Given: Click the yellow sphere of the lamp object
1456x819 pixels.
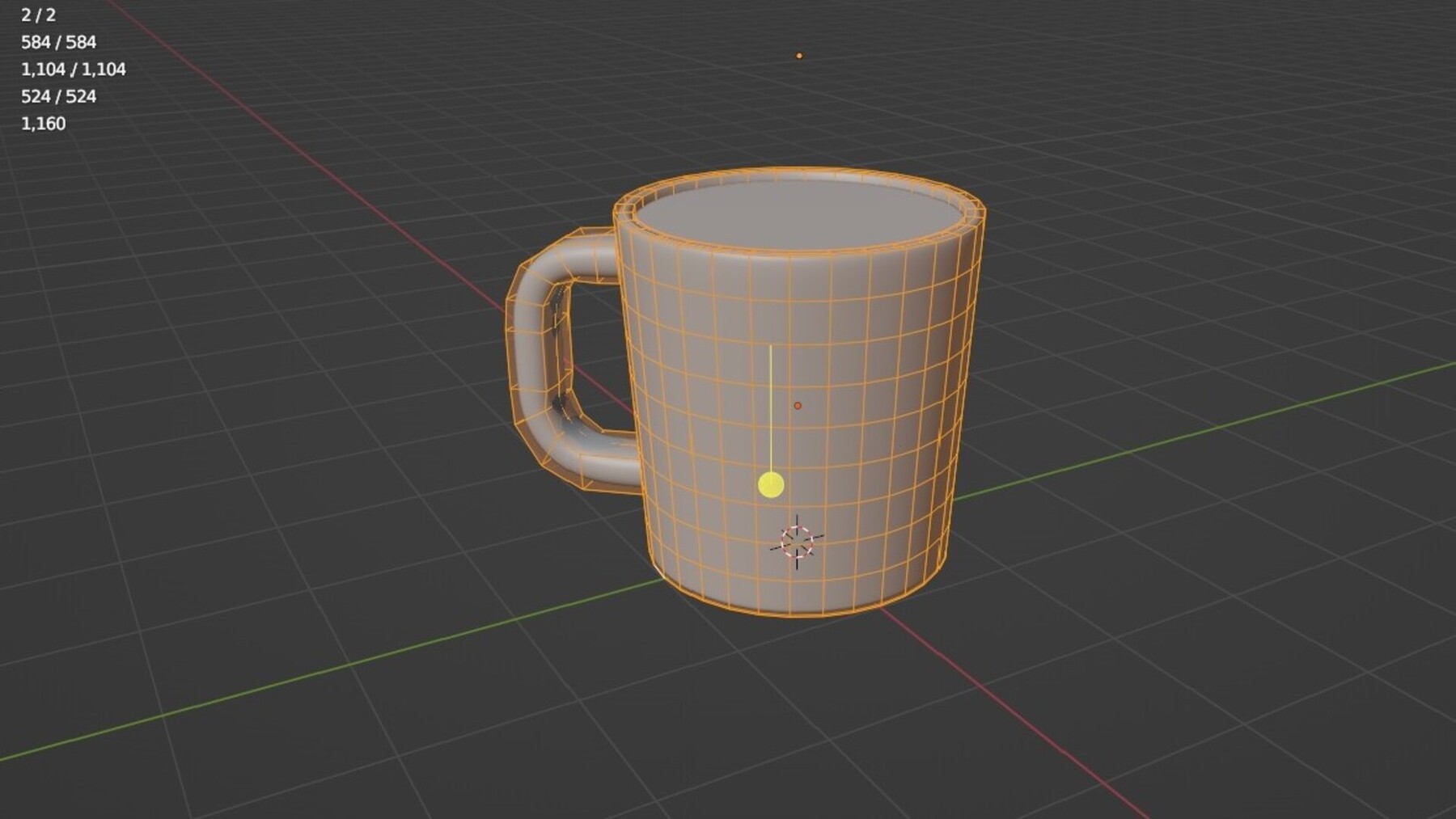Looking at the screenshot, I should [772, 484].
